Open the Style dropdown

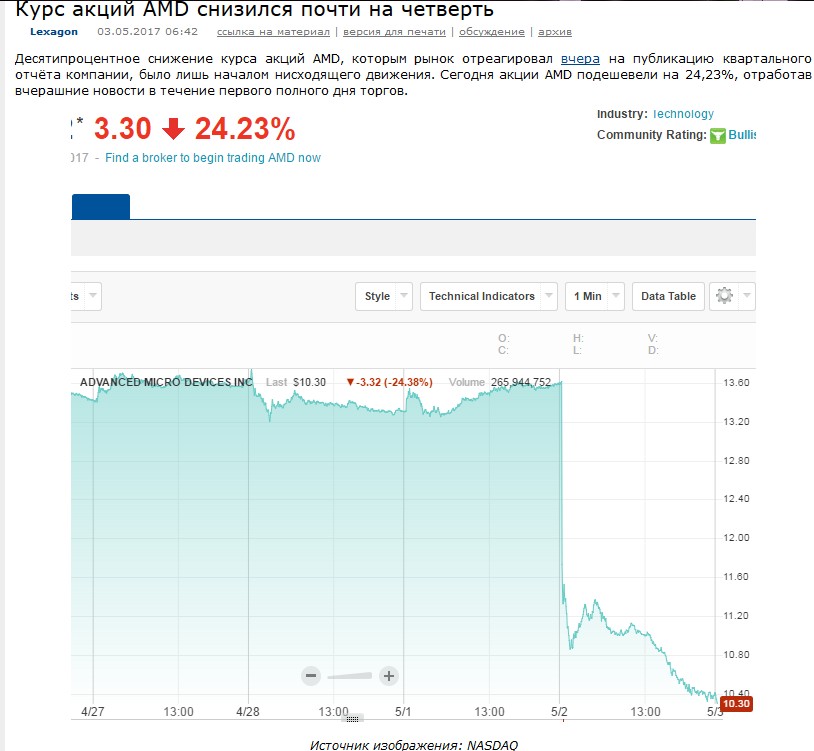point(384,296)
